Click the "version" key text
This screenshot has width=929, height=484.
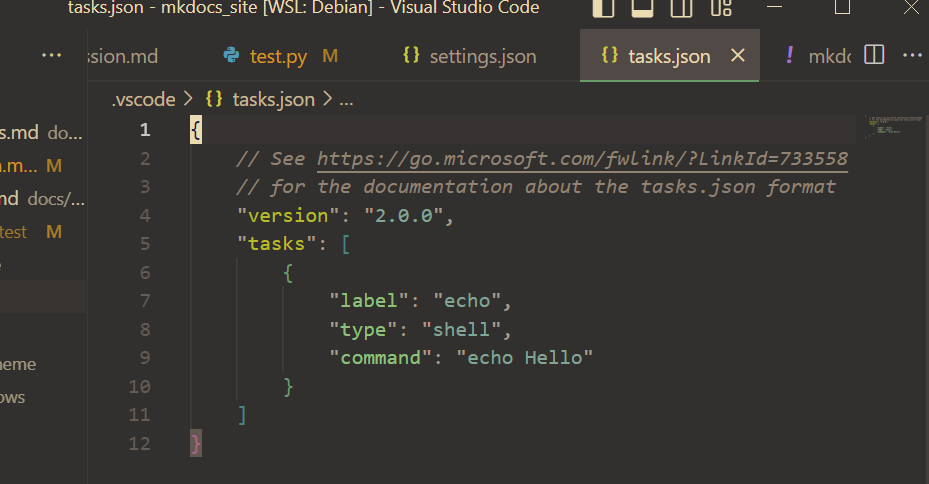288,216
